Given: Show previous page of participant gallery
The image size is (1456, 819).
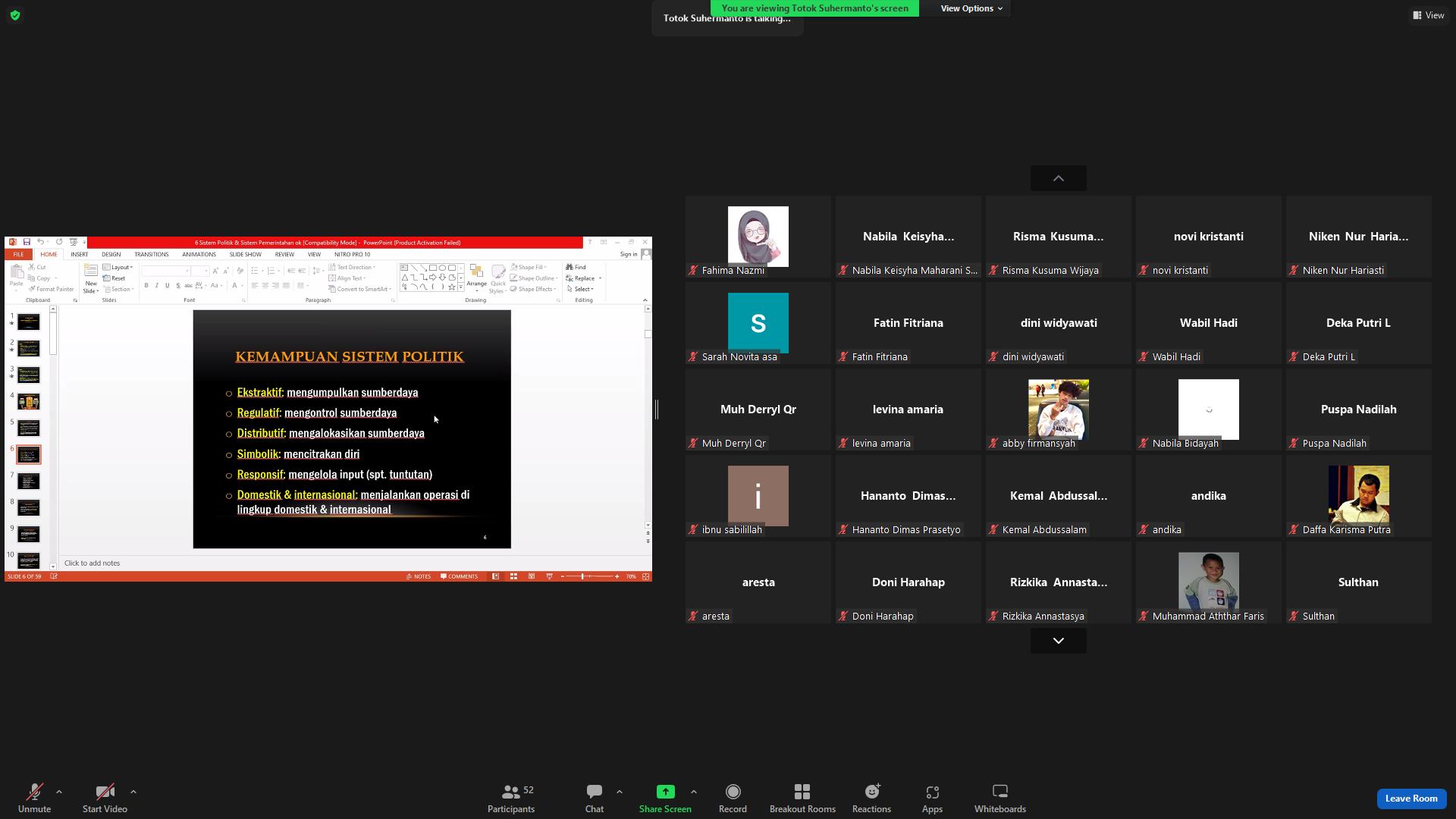Looking at the screenshot, I should pos(1059,178).
